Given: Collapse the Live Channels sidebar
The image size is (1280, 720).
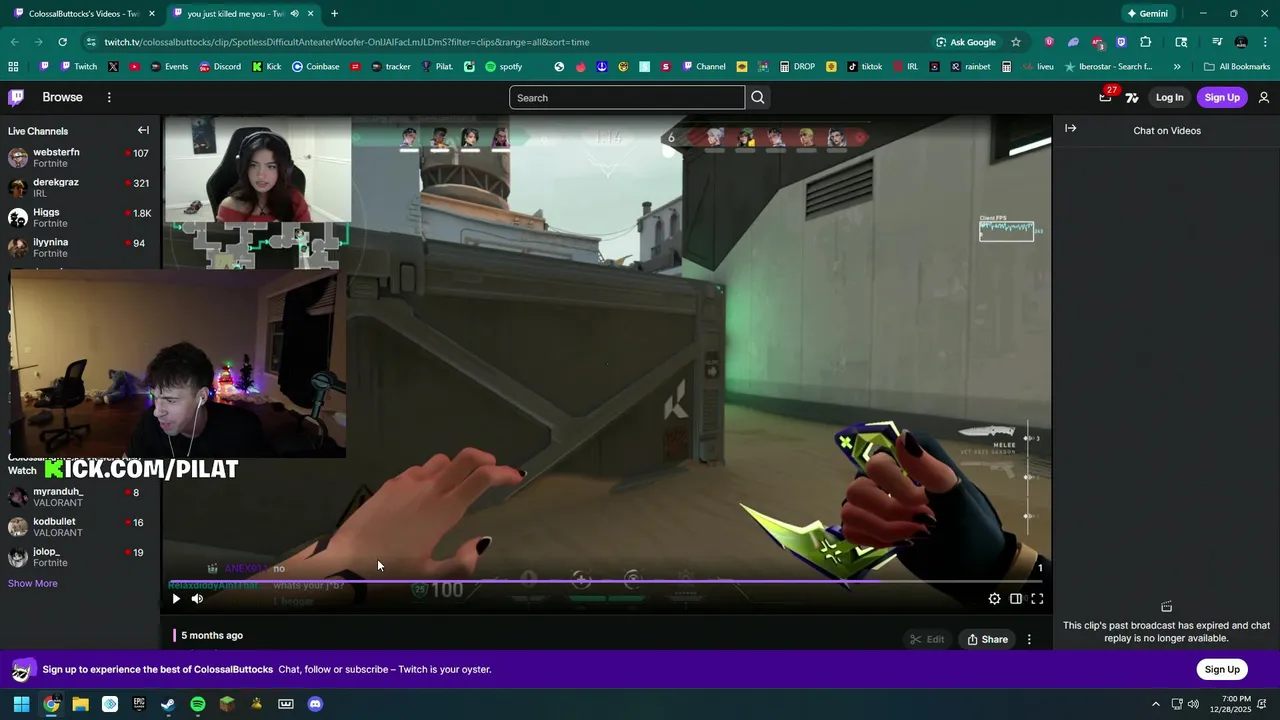Looking at the screenshot, I should (143, 130).
